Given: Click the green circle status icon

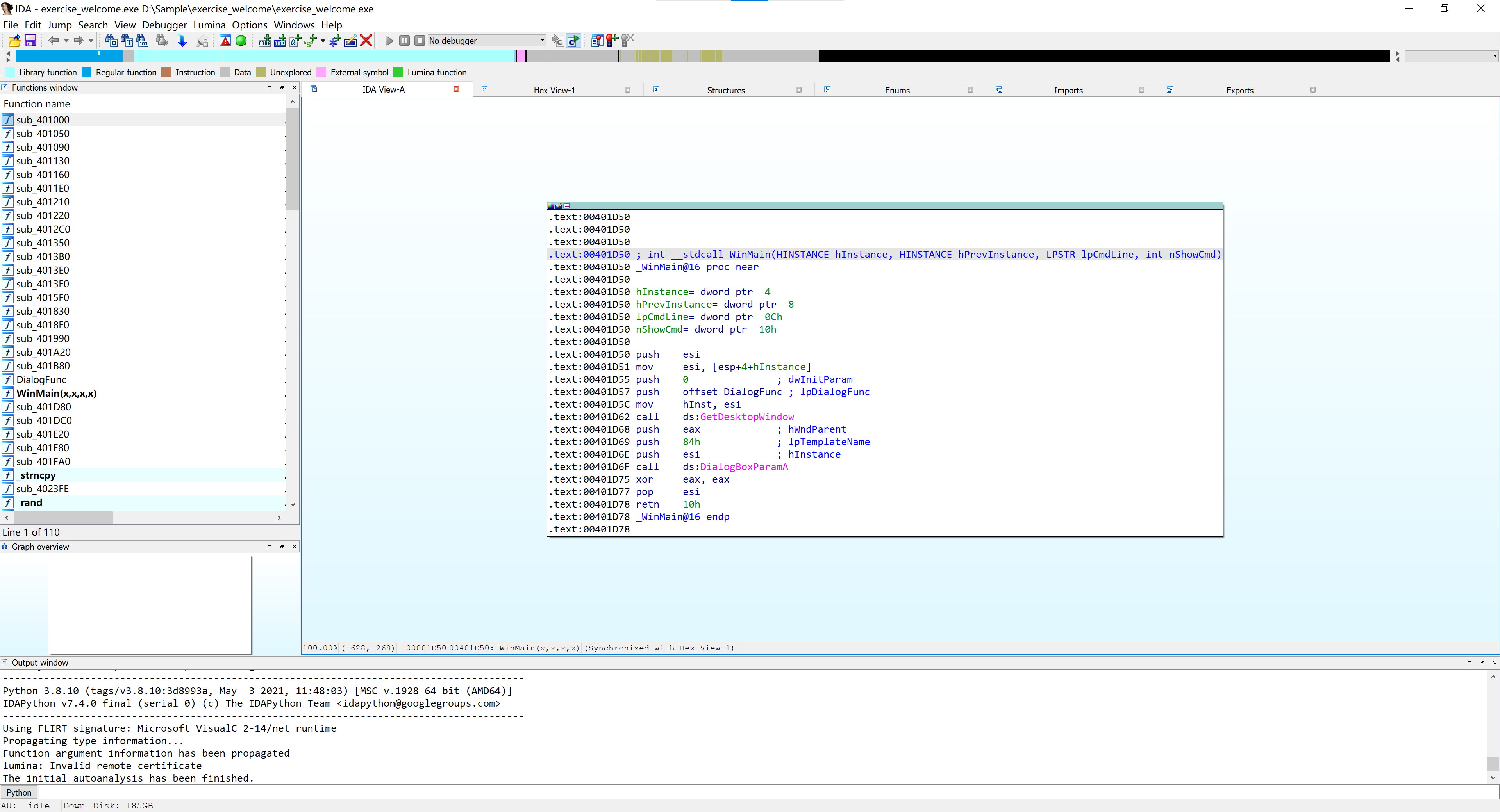Looking at the screenshot, I should [241, 40].
